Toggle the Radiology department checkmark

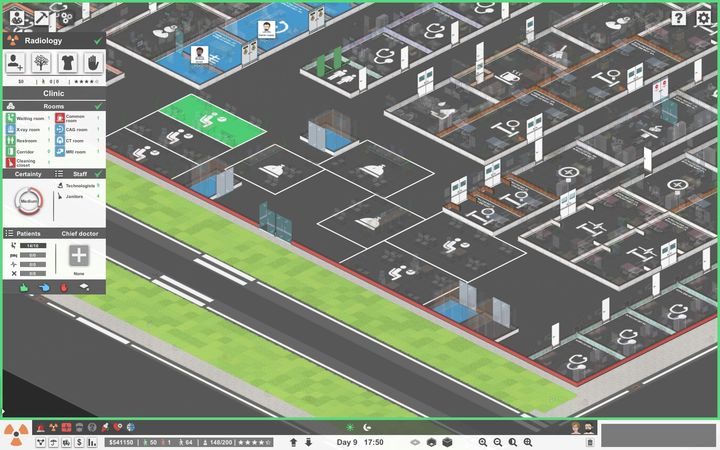97,41
